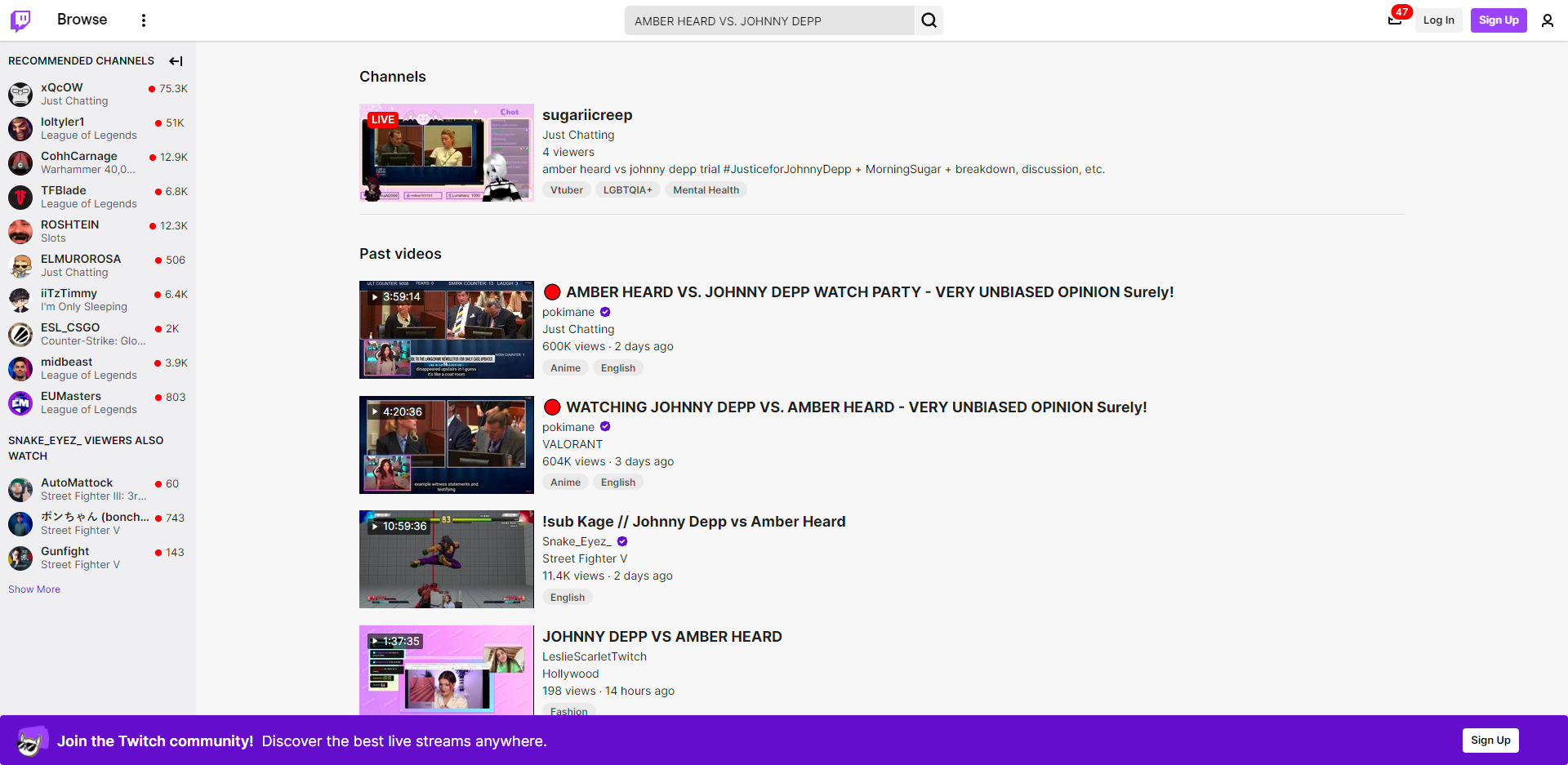Open the ボンちゃん channel in sidebar
The image size is (1568, 765).
click(x=98, y=523)
